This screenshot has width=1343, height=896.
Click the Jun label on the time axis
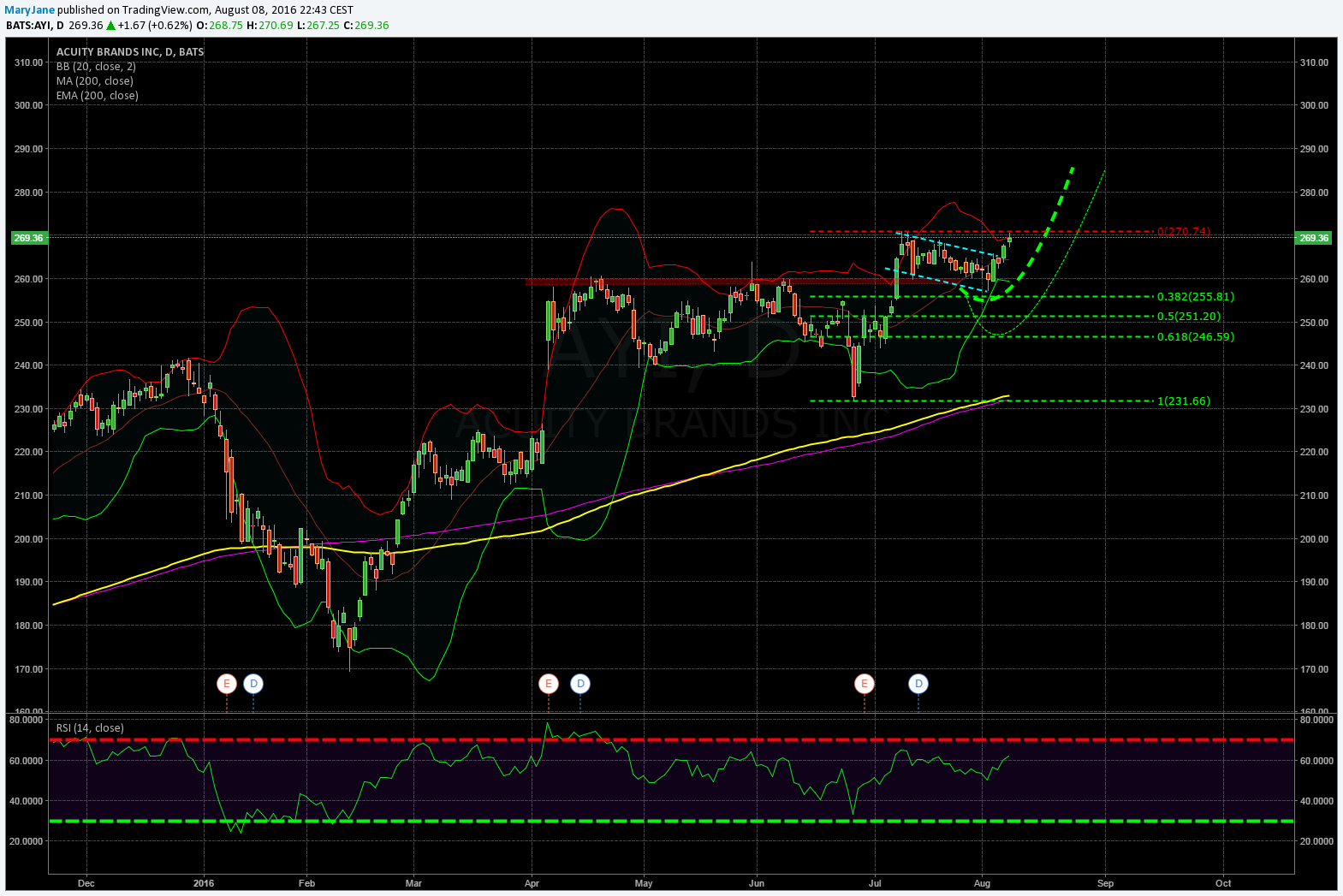(757, 883)
